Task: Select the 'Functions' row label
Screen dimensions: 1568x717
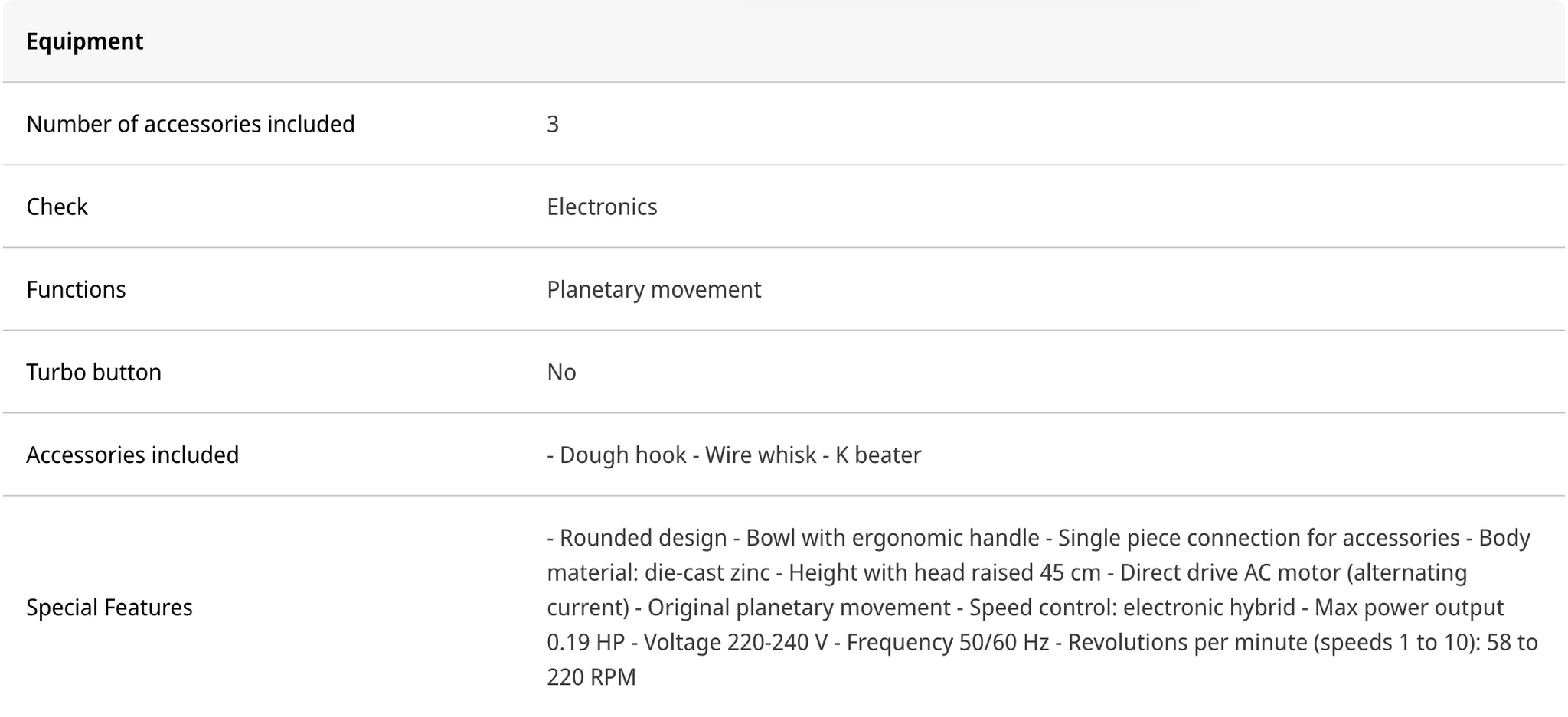Action: 76,289
